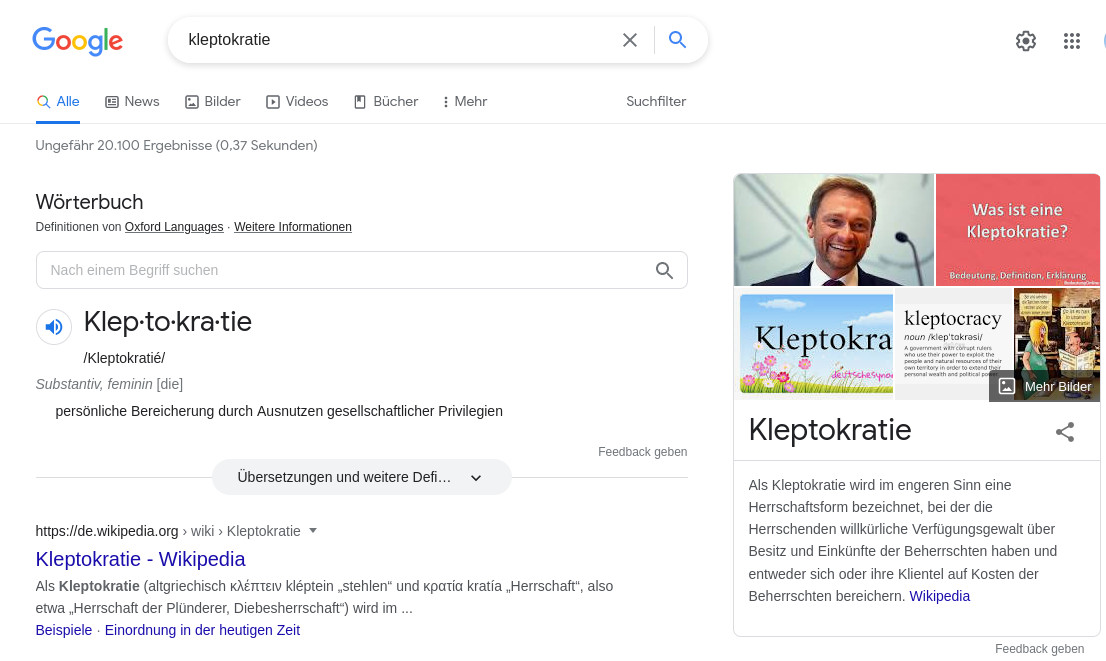Open Google search settings gear
Image resolution: width=1106 pixels, height=661 pixels.
click(x=1026, y=41)
